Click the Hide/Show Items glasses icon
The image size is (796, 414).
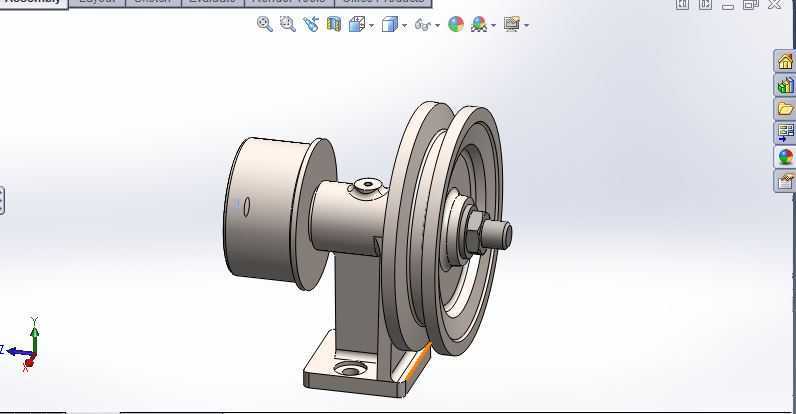coord(422,24)
